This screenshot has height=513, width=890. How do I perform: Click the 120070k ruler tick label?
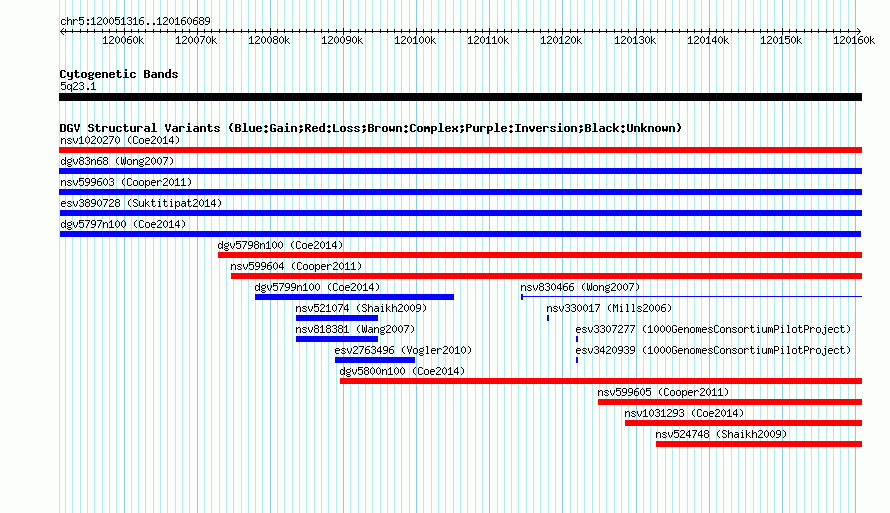(x=196, y=40)
